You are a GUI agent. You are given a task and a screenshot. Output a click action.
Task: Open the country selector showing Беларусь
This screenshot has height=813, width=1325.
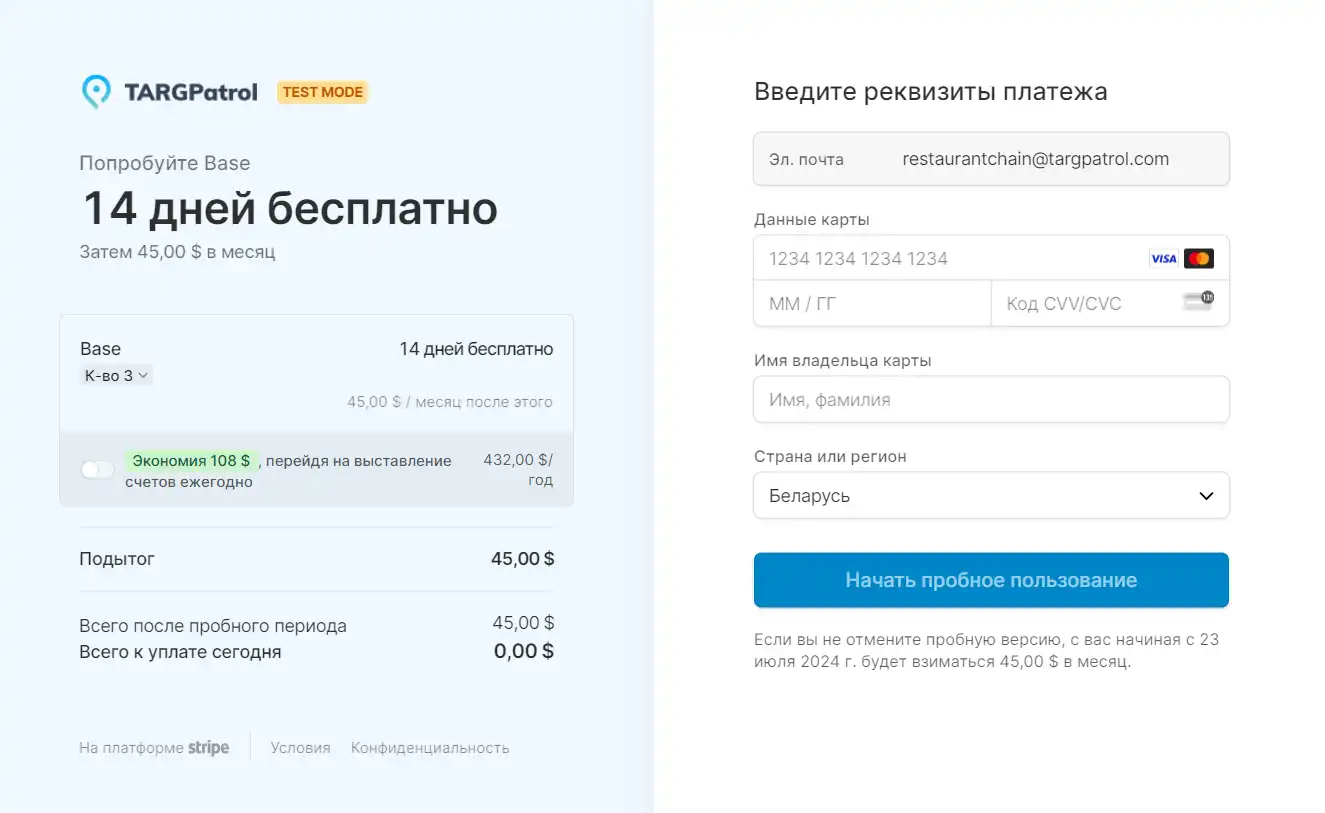(991, 495)
